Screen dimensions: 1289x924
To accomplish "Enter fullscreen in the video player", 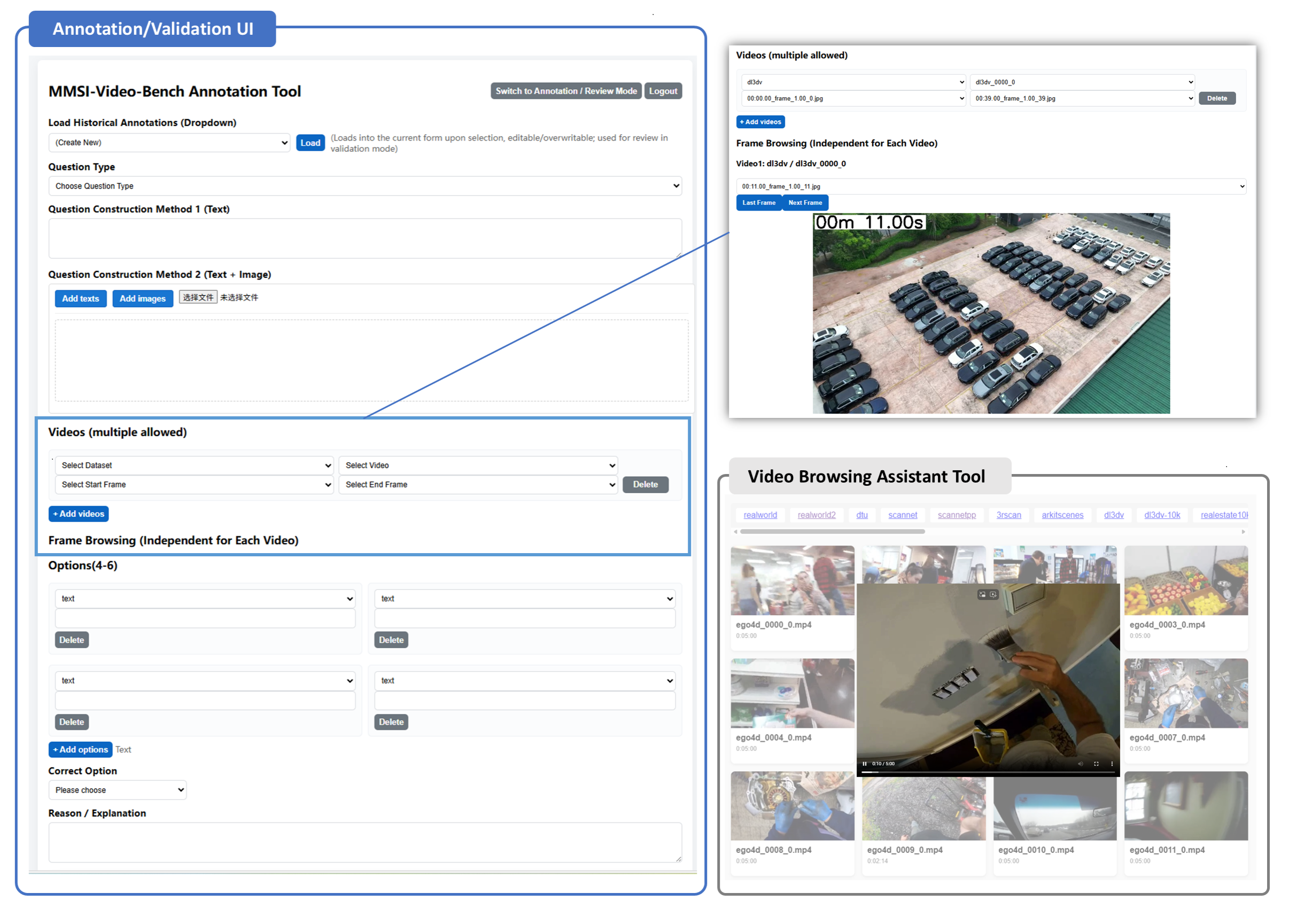I will click(x=1097, y=764).
